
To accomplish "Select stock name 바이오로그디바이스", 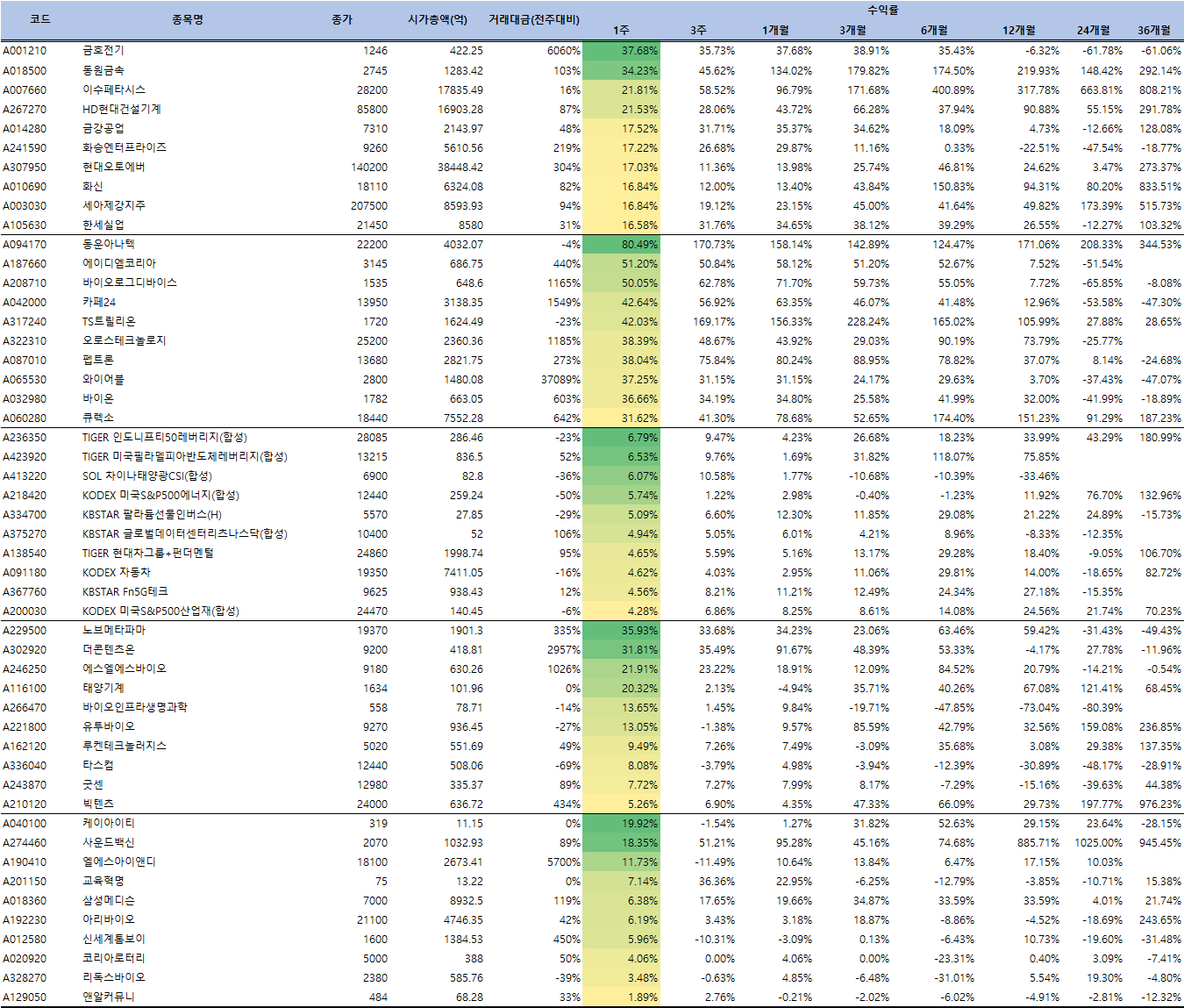I will click(130, 282).
